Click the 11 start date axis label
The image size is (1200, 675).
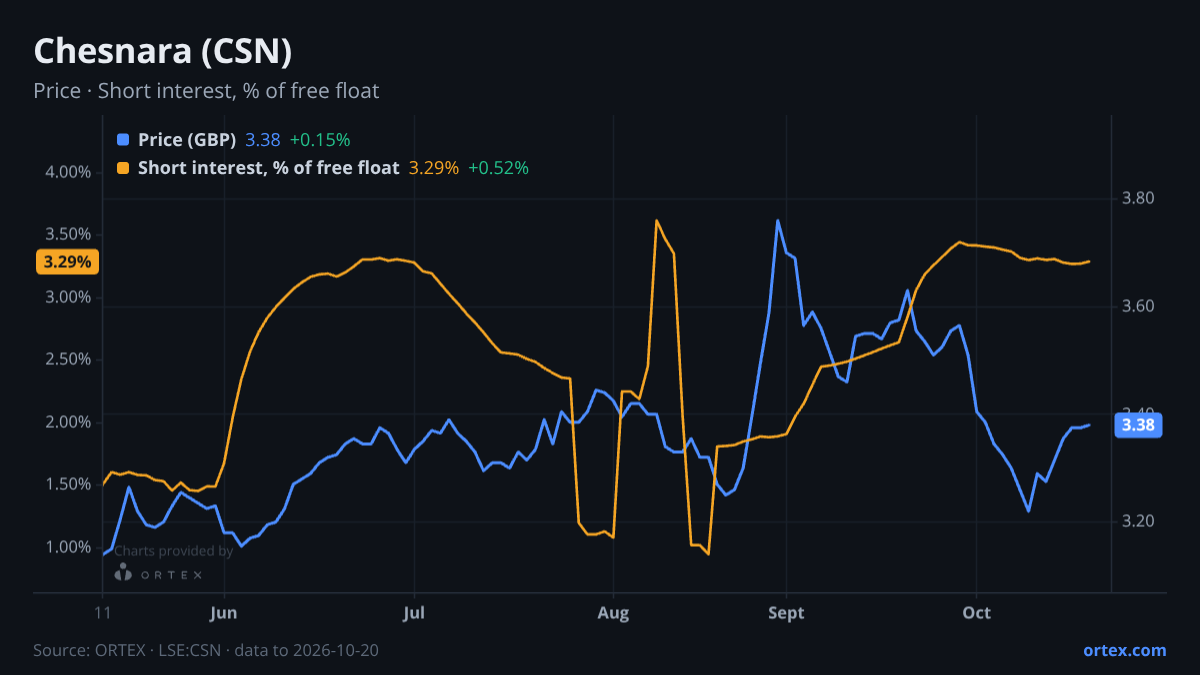(x=102, y=613)
